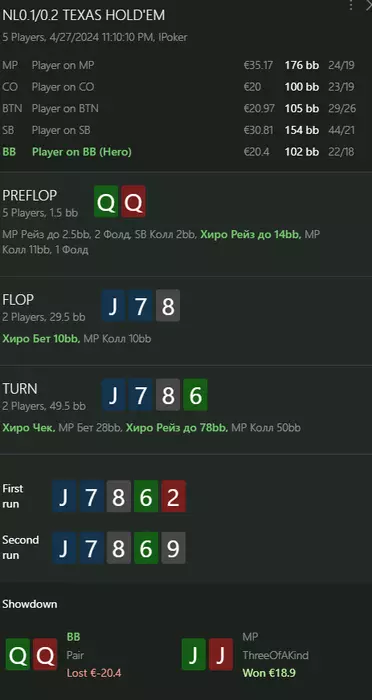Click the blue J card in FLOP row
The width and height of the screenshot is (372, 700).
(x=113, y=305)
